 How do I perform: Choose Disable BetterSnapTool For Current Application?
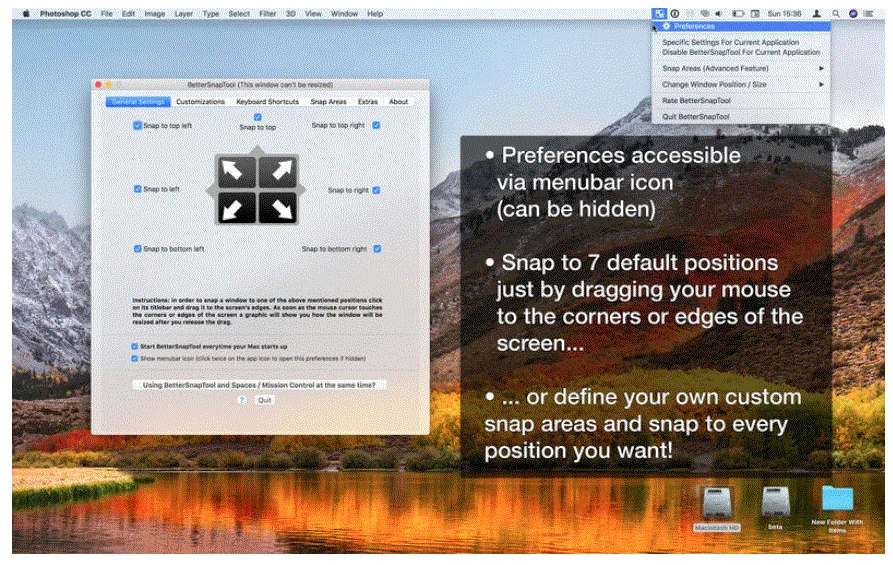(741, 52)
